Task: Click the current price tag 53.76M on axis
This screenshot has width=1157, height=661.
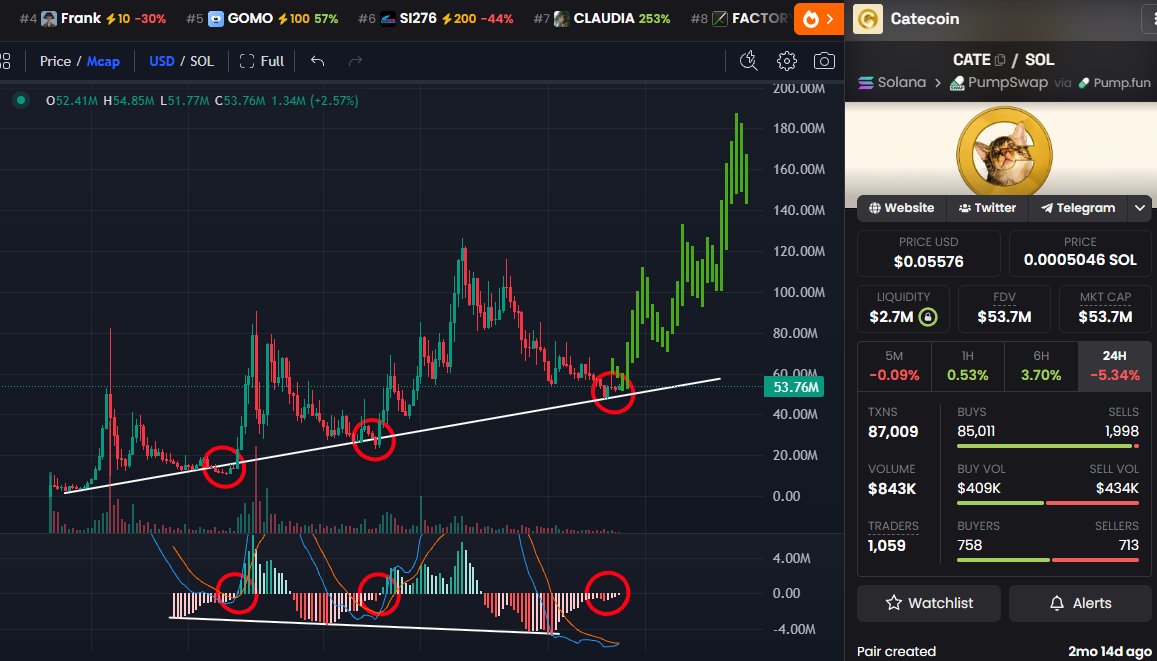Action: (794, 387)
